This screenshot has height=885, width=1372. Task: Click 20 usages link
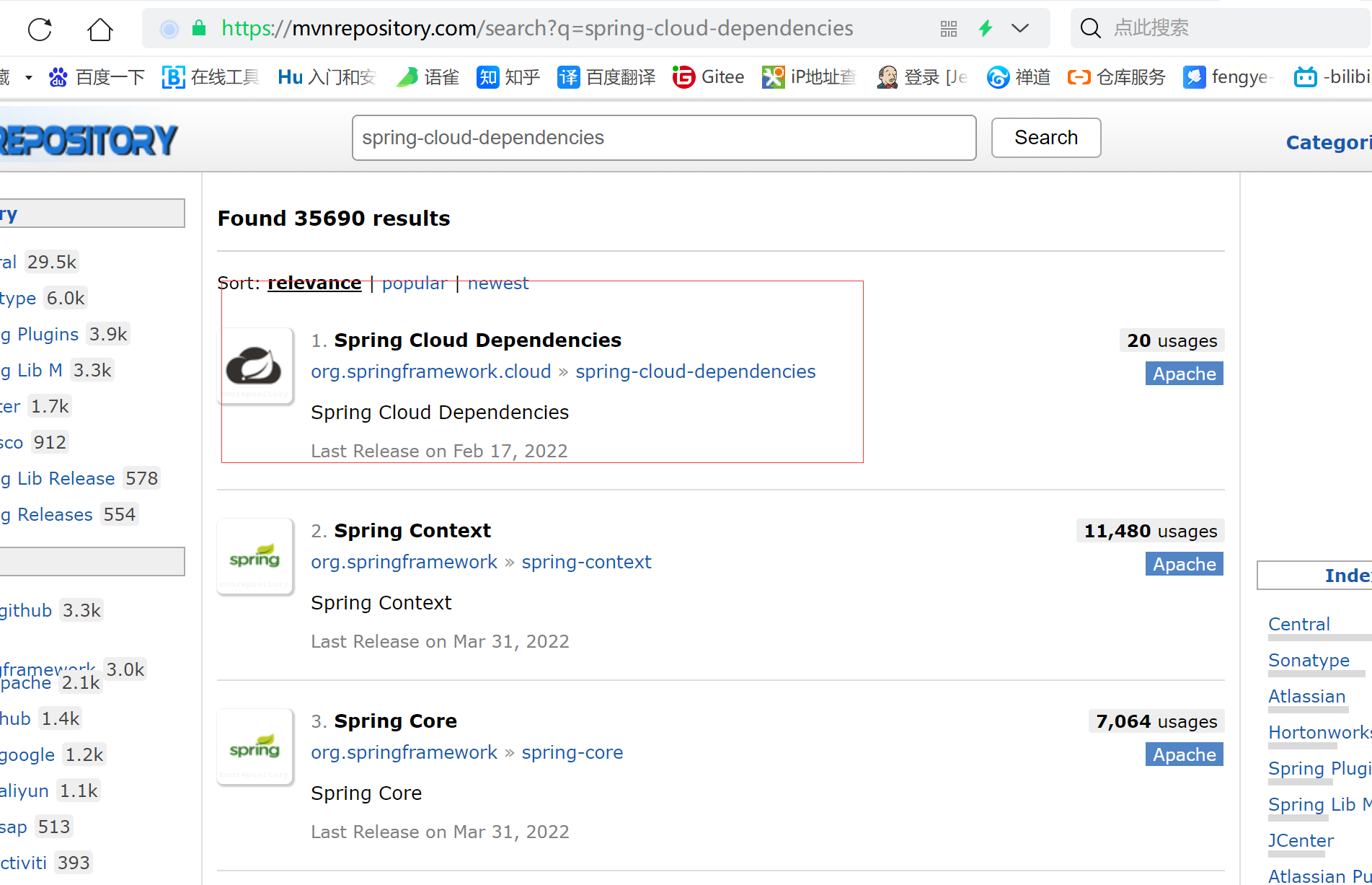coord(1172,341)
